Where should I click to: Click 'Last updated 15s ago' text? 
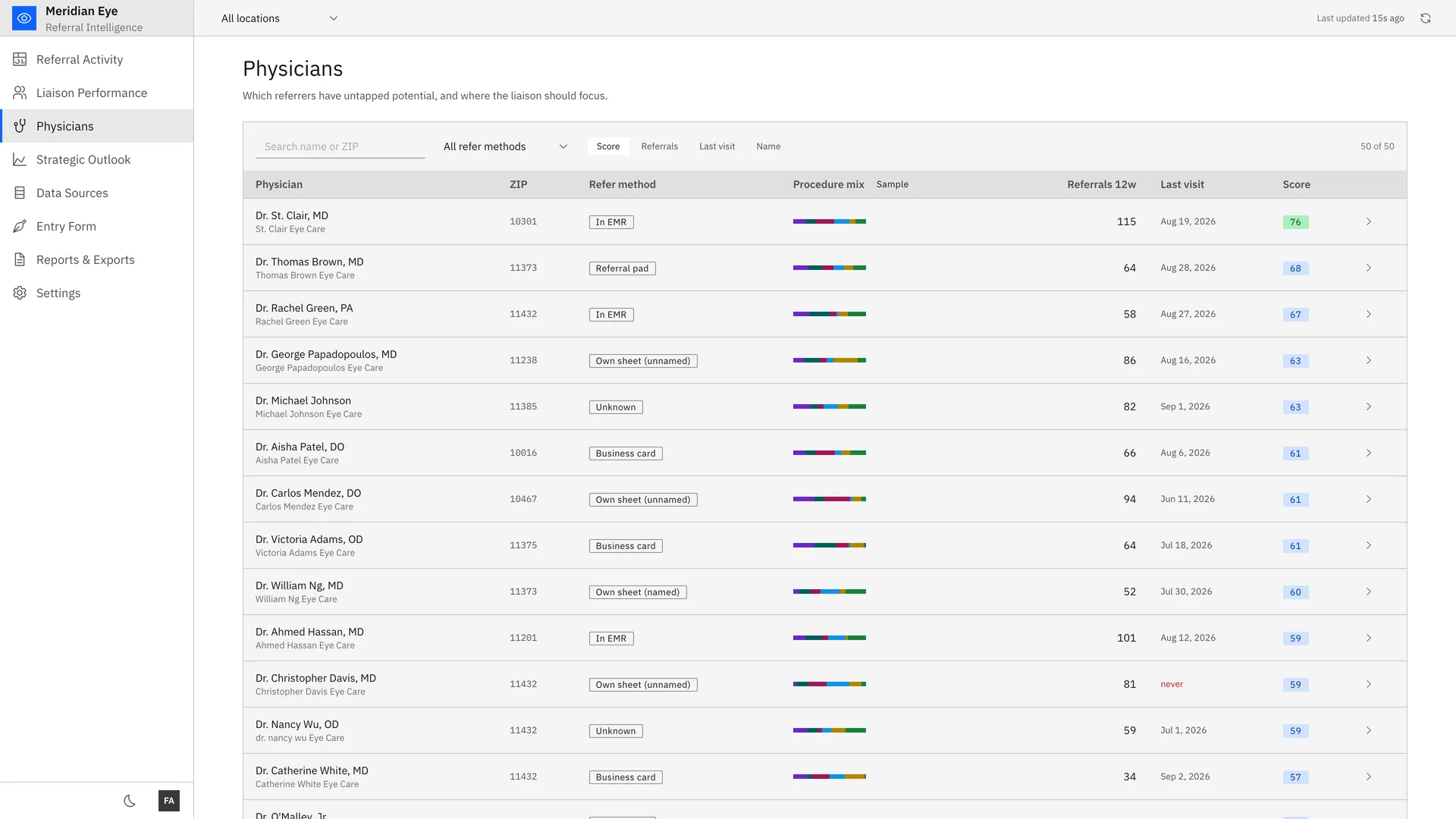click(1360, 18)
